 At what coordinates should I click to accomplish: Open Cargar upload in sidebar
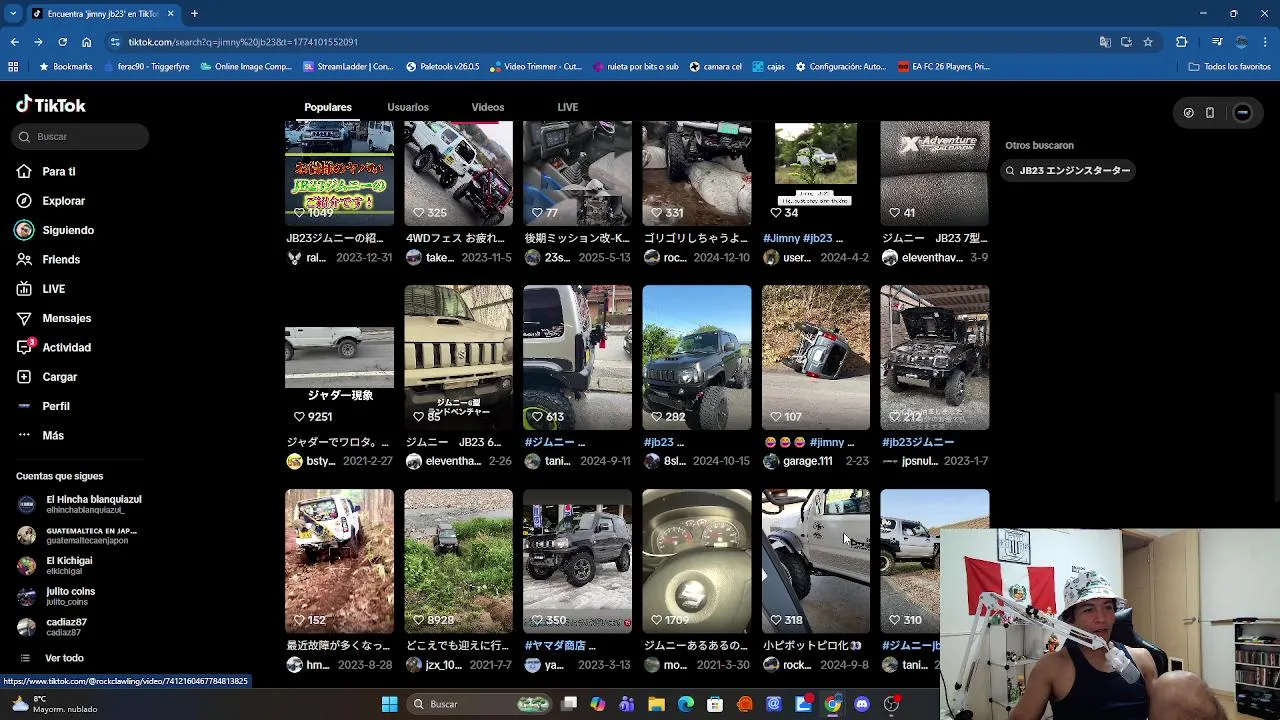click(x=59, y=377)
